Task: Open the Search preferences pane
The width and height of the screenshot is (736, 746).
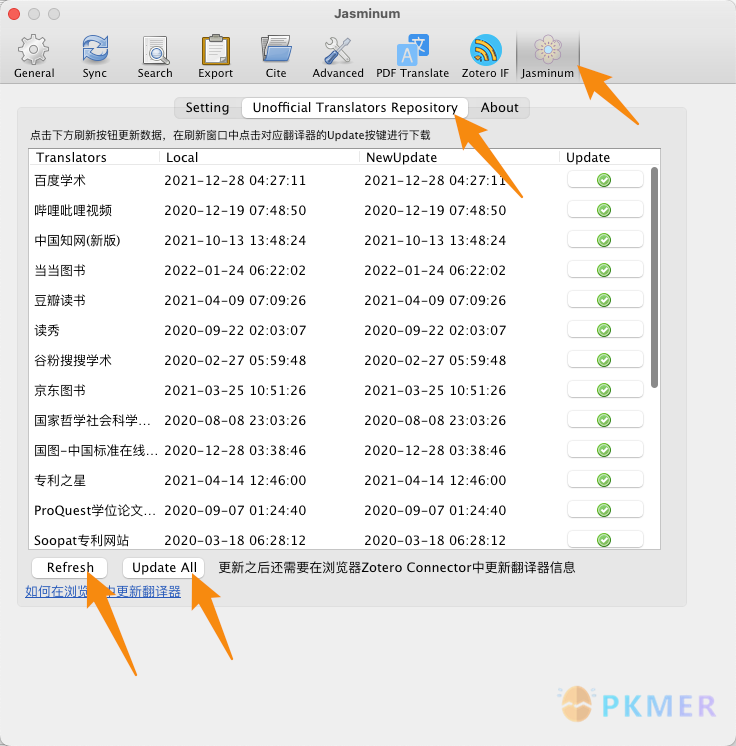Action: pos(155,56)
